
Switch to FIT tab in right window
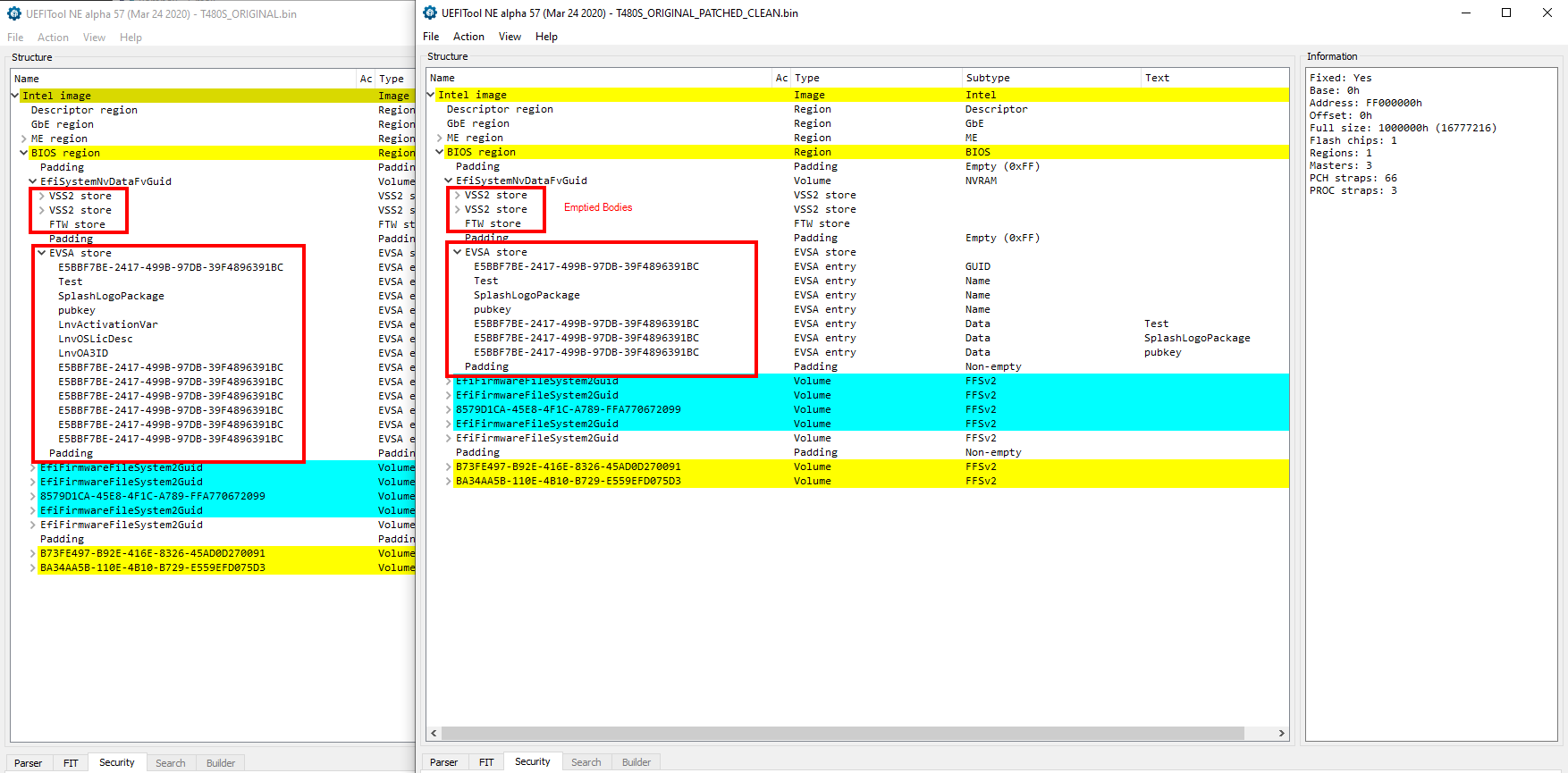tap(486, 762)
